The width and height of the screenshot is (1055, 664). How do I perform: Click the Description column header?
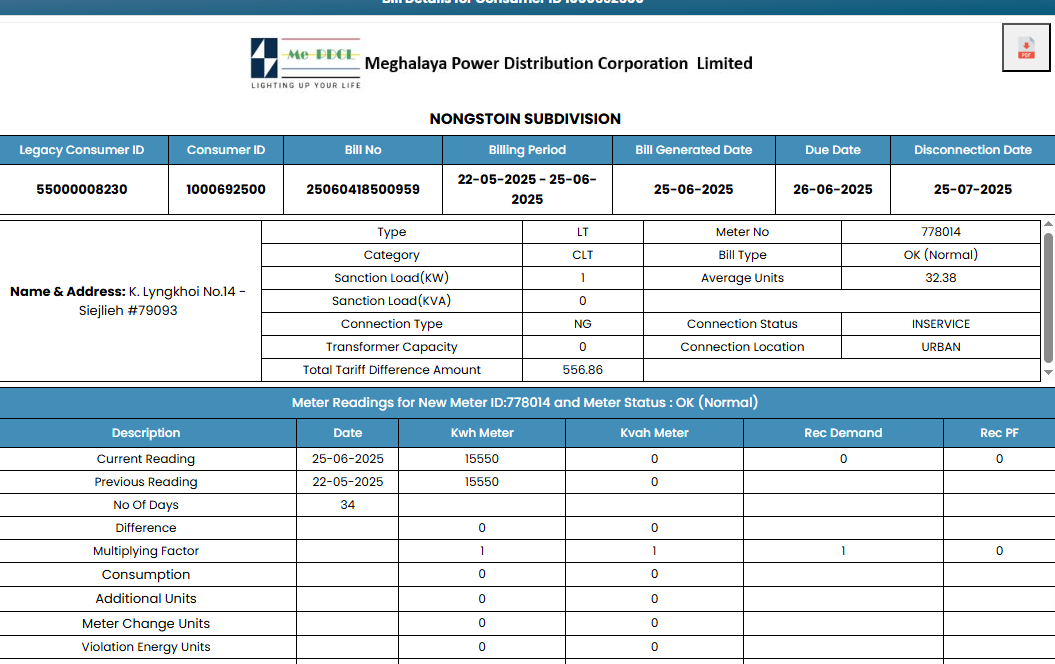[146, 433]
